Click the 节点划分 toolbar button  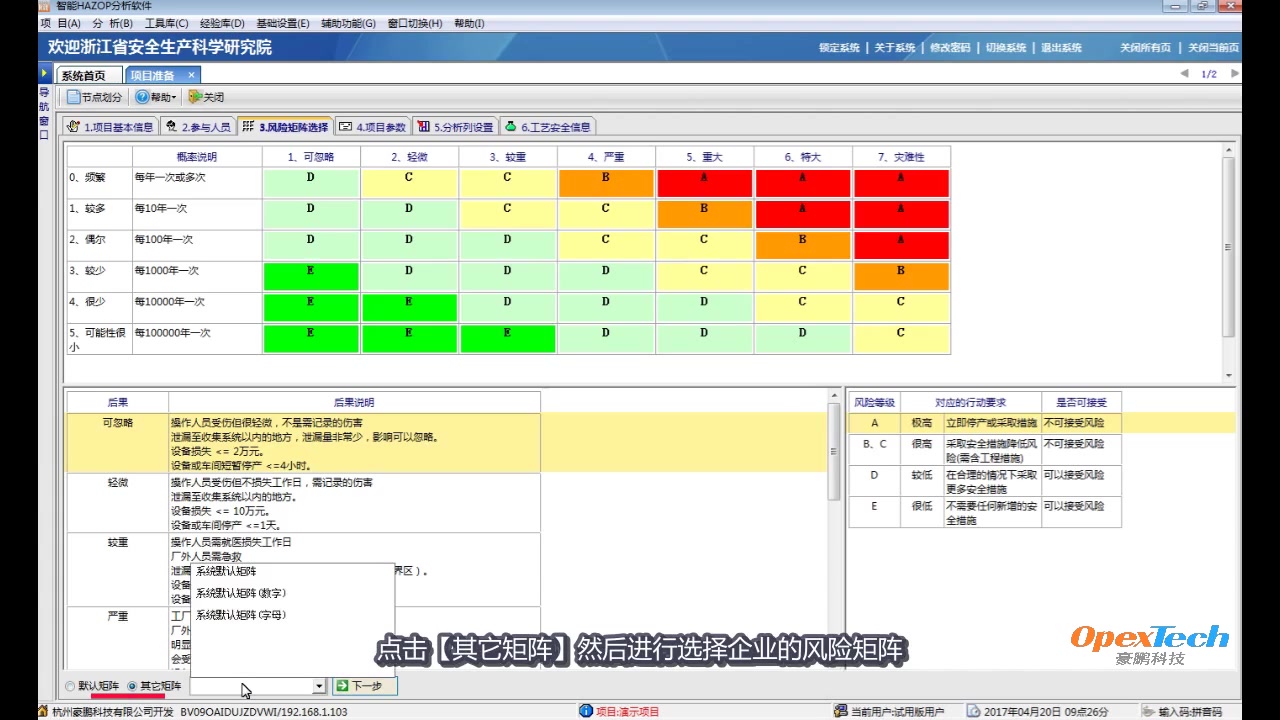(95, 97)
